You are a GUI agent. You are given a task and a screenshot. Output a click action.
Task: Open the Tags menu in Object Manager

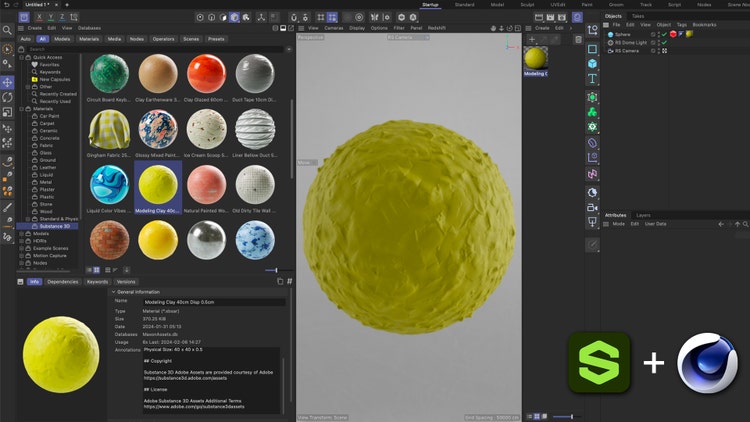(x=682, y=24)
